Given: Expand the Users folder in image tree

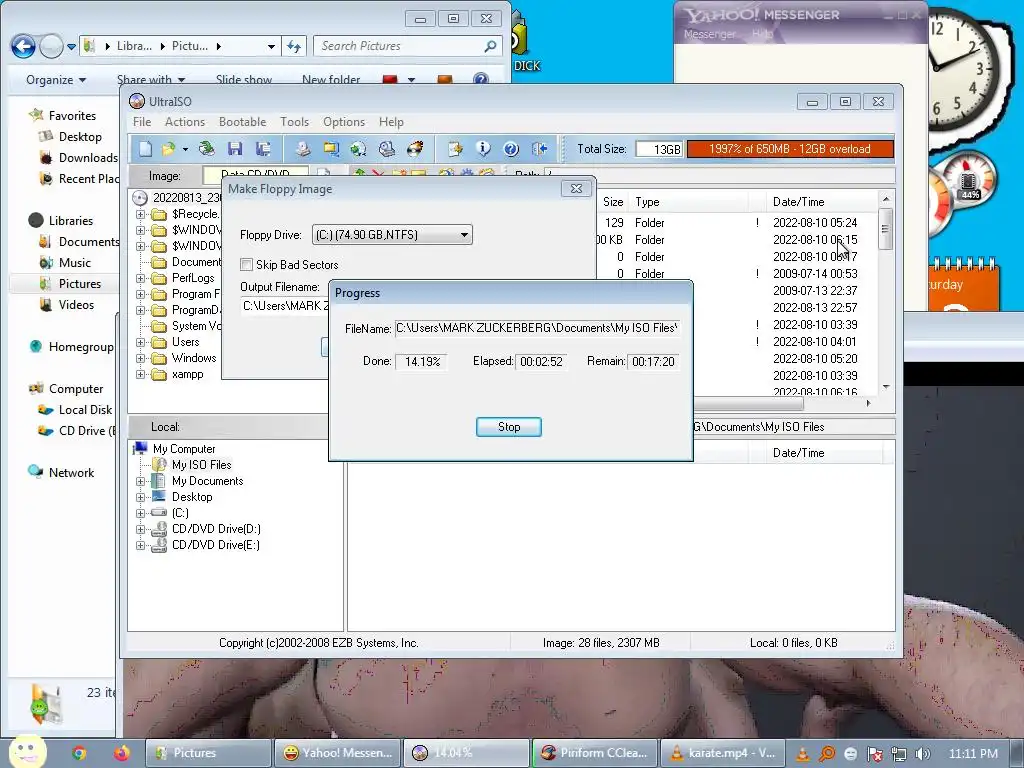Looking at the screenshot, I should tap(140, 342).
